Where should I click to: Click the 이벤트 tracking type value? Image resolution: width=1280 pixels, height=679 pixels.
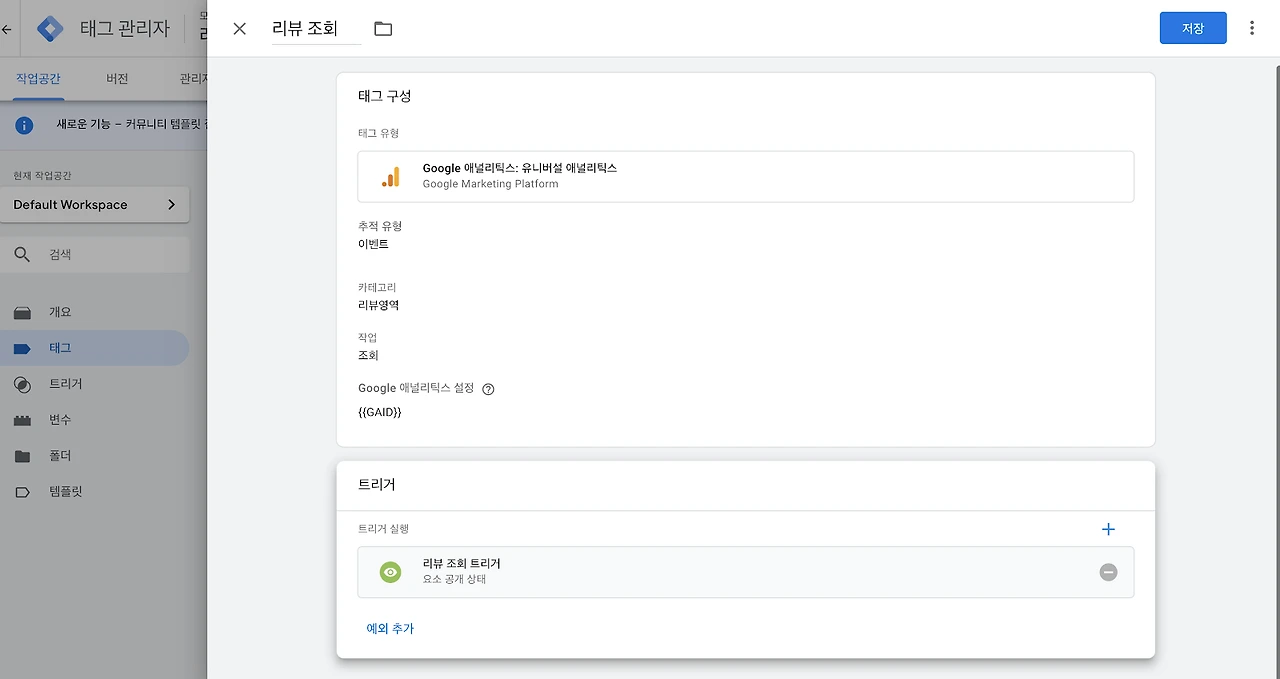[373, 244]
